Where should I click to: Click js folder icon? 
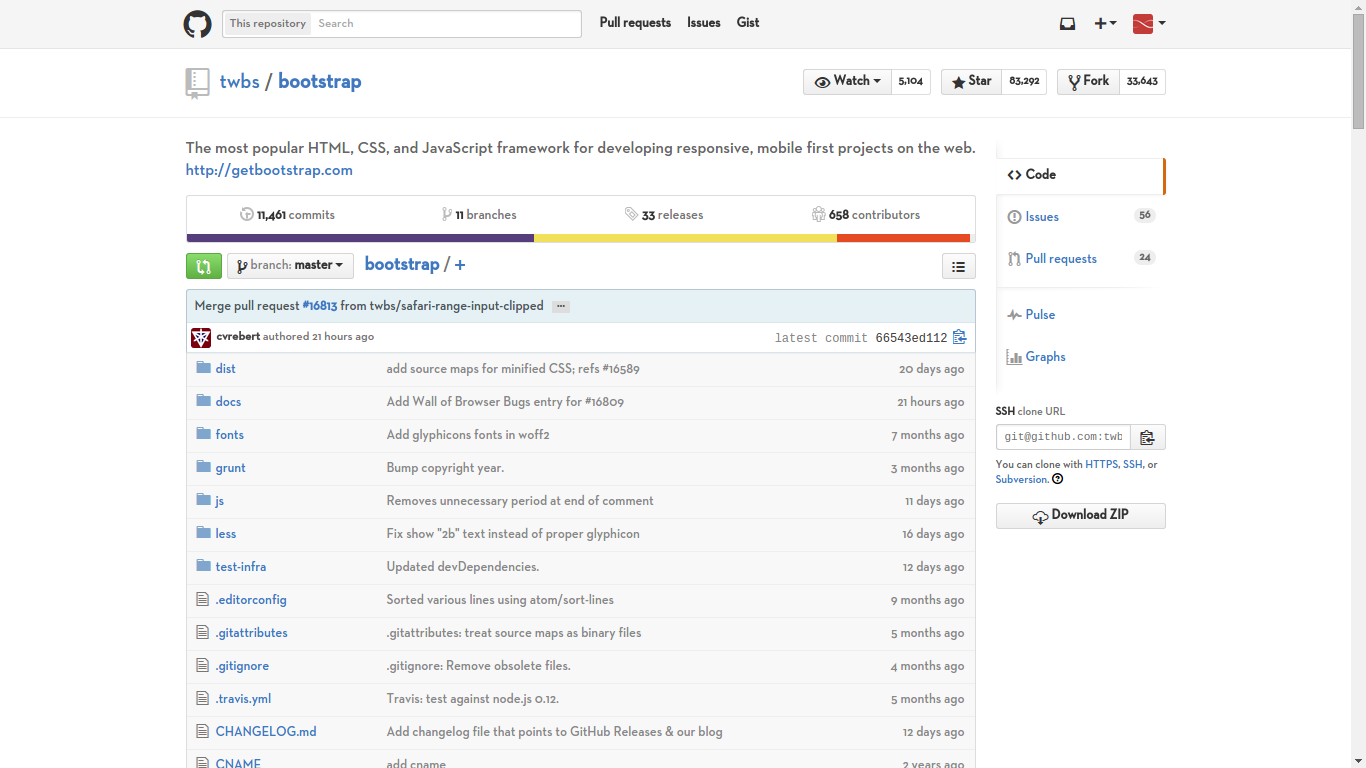[204, 500]
